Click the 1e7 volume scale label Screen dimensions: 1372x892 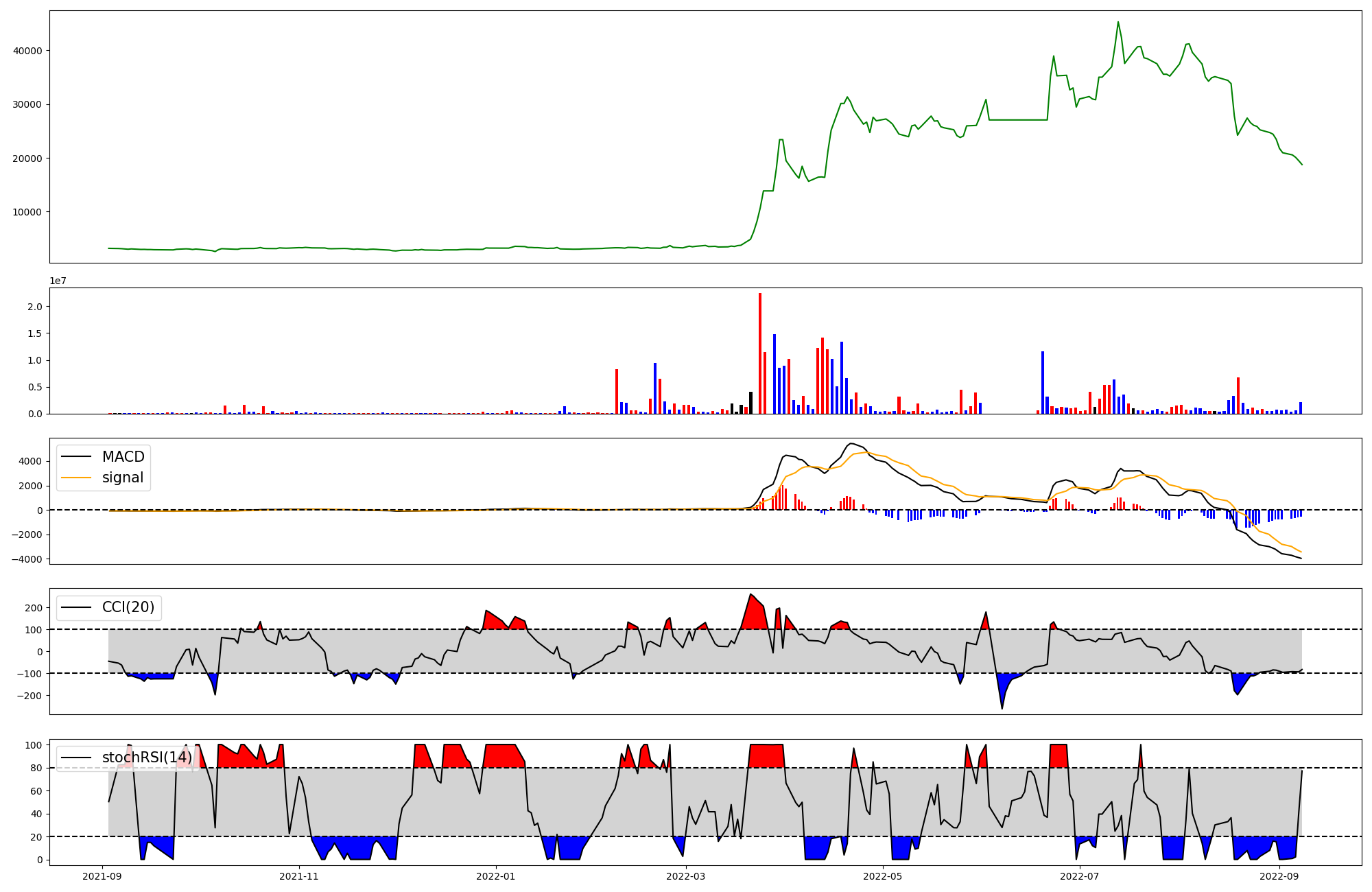pos(58,281)
